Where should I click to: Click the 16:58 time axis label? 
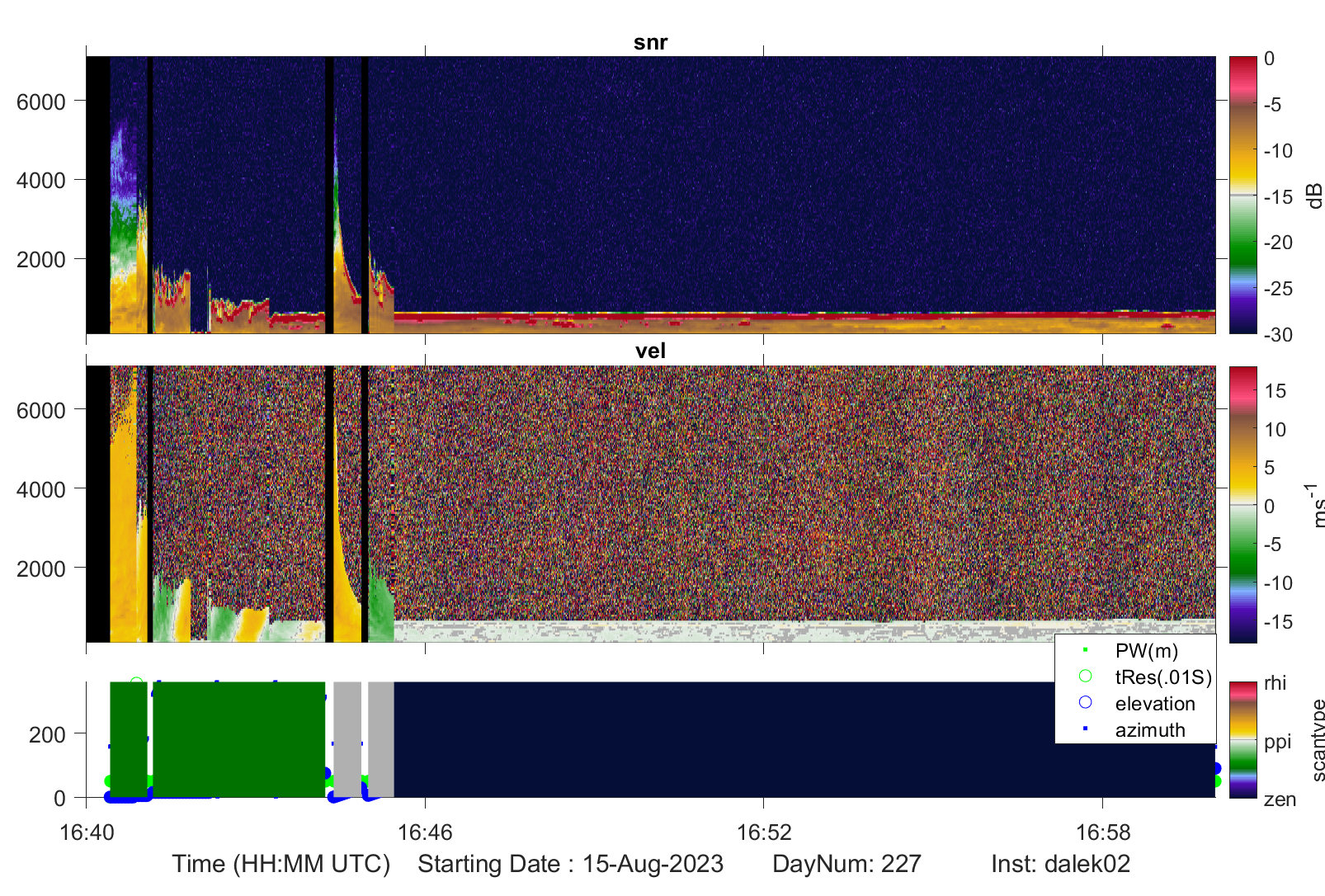(1103, 832)
